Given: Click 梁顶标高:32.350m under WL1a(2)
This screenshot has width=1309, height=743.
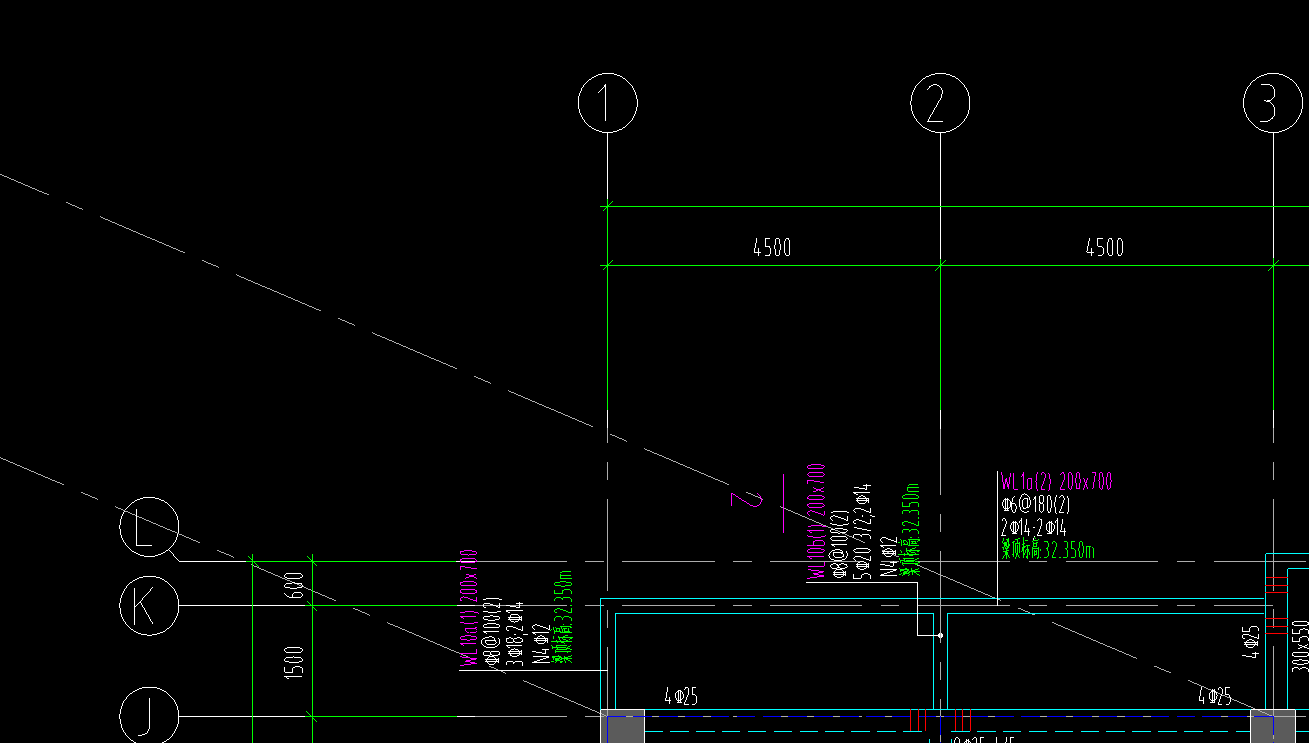Looking at the screenshot, I should coord(1048,550).
